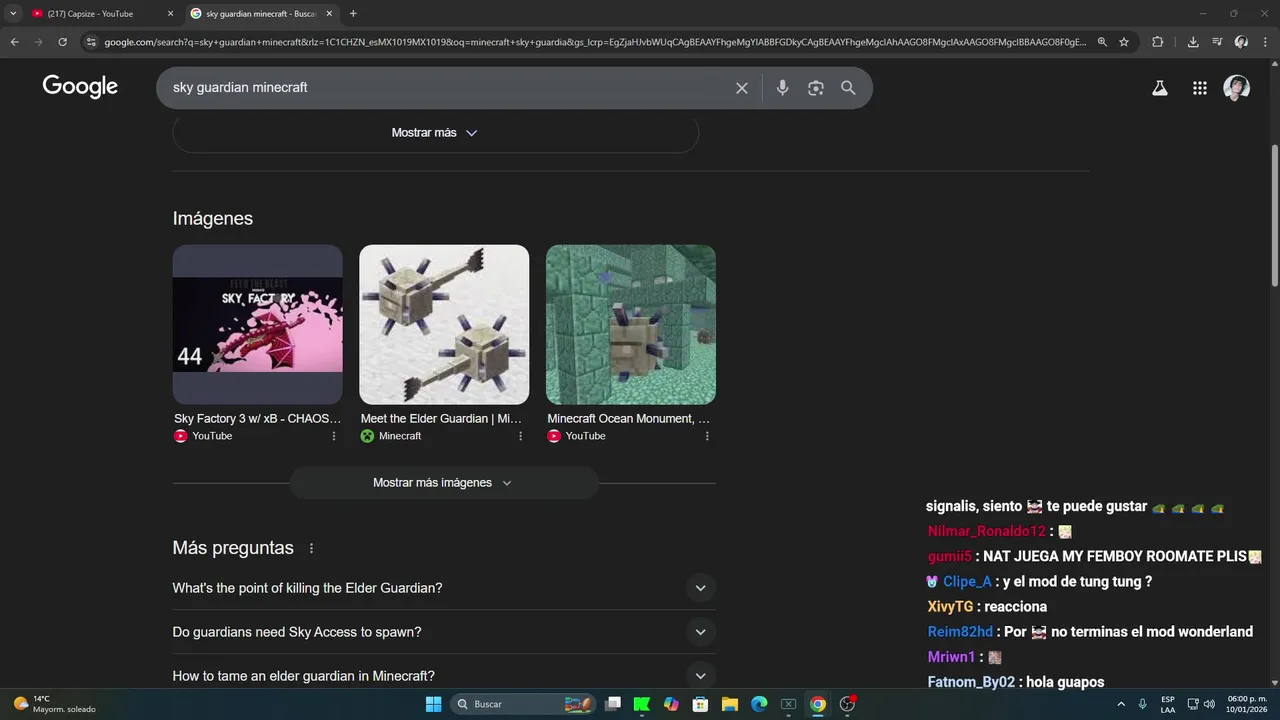Go to the Google logo homepage

pyautogui.click(x=80, y=87)
